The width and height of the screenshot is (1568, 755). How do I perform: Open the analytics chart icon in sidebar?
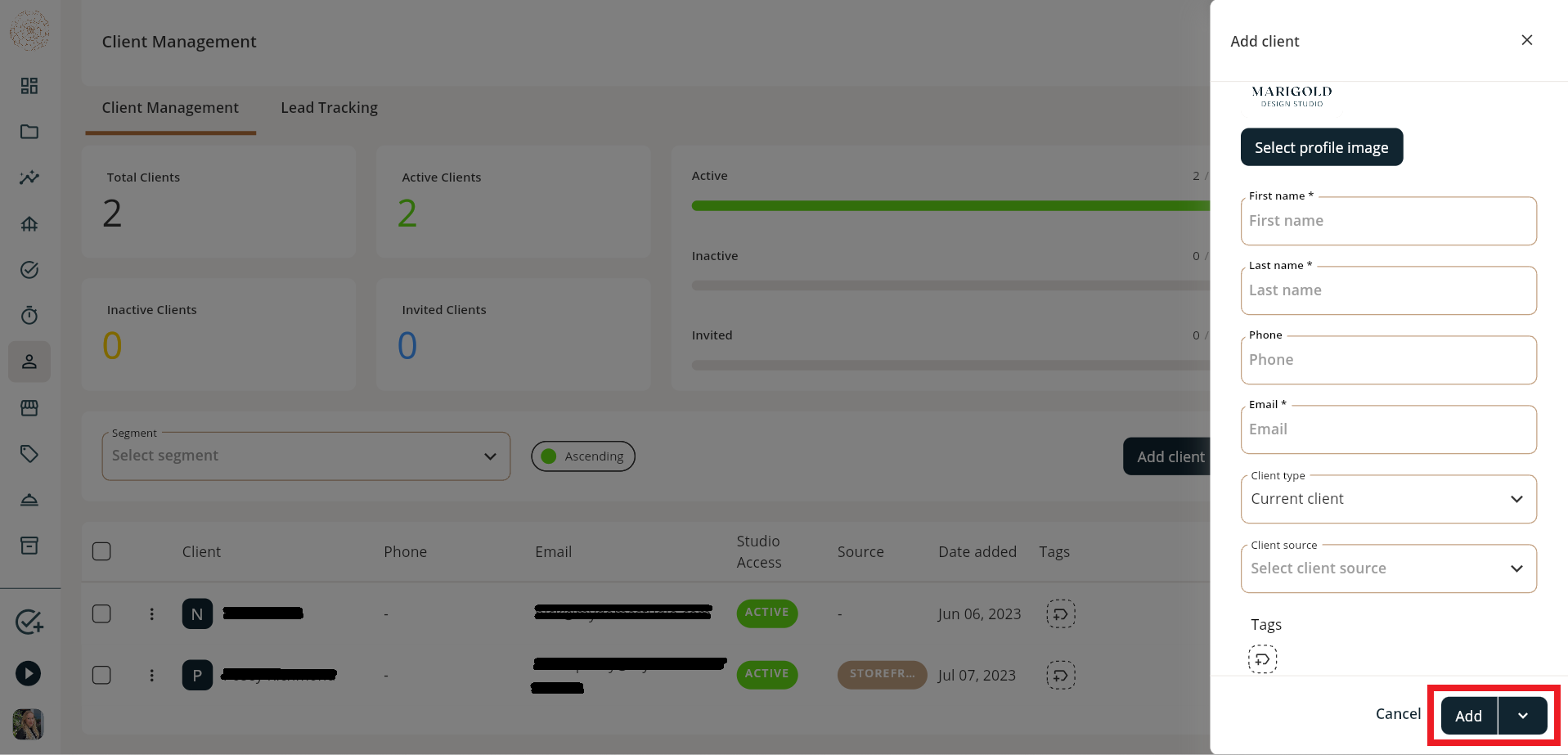click(x=29, y=178)
